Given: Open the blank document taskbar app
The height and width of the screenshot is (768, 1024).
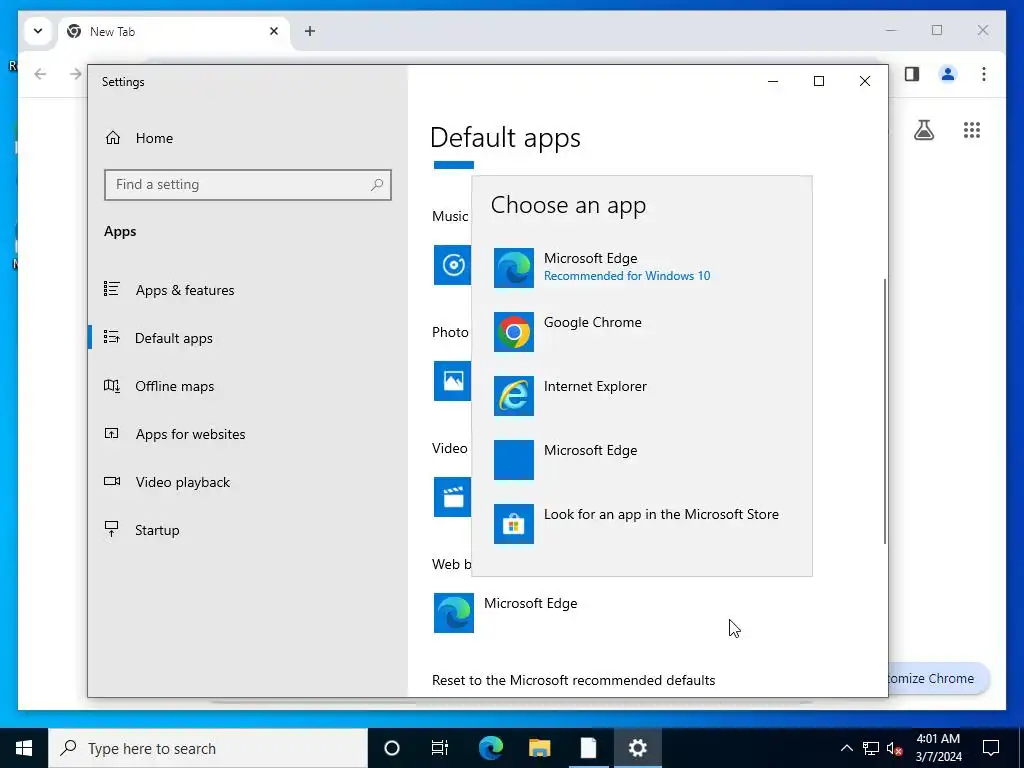Looking at the screenshot, I should point(588,748).
